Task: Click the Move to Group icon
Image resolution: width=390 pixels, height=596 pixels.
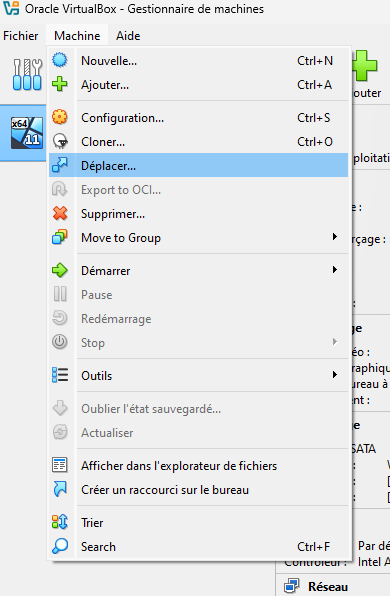Action: tap(60, 237)
